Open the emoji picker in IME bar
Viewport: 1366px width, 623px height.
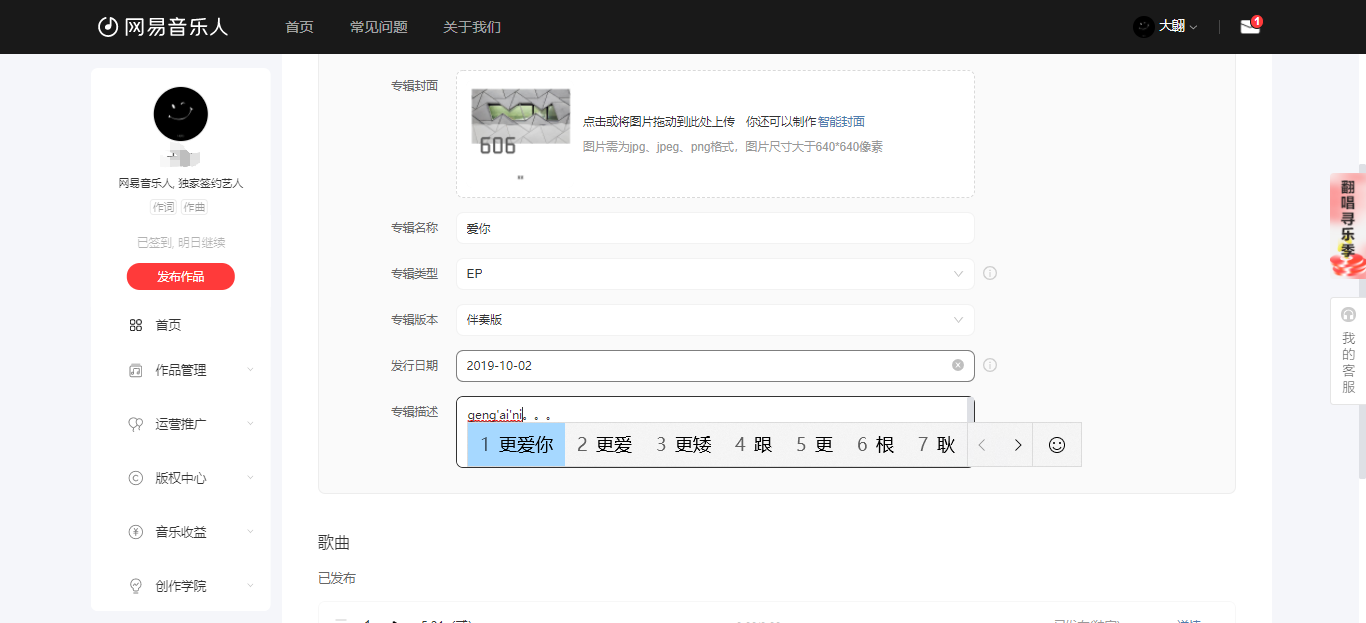pyautogui.click(x=1056, y=445)
